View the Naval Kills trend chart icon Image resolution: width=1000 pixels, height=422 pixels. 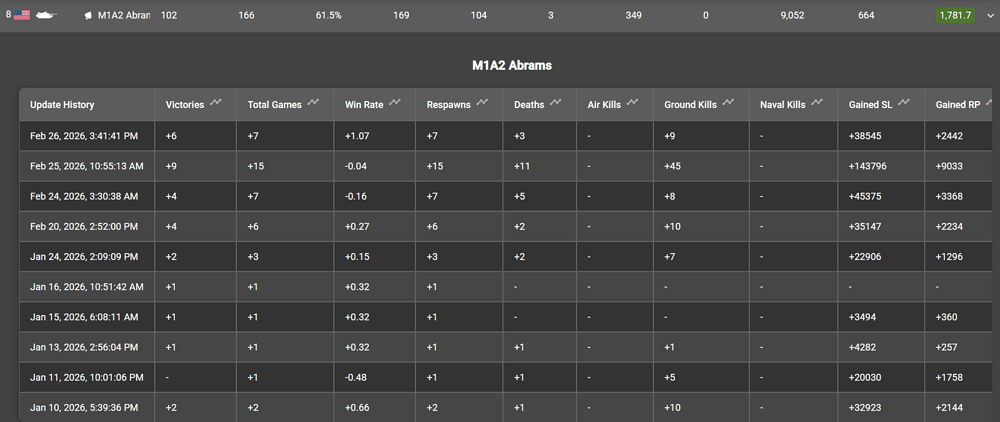tap(818, 103)
